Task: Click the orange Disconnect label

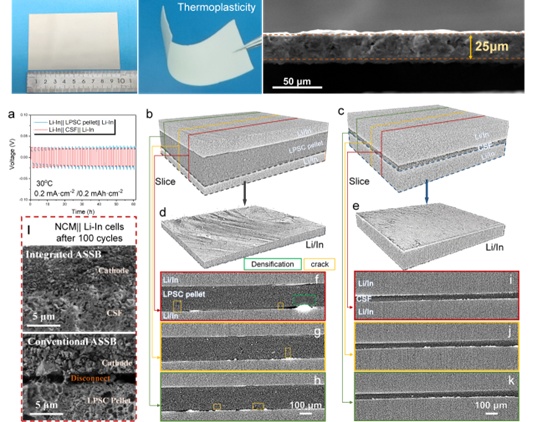Action: pyautogui.click(x=90, y=378)
